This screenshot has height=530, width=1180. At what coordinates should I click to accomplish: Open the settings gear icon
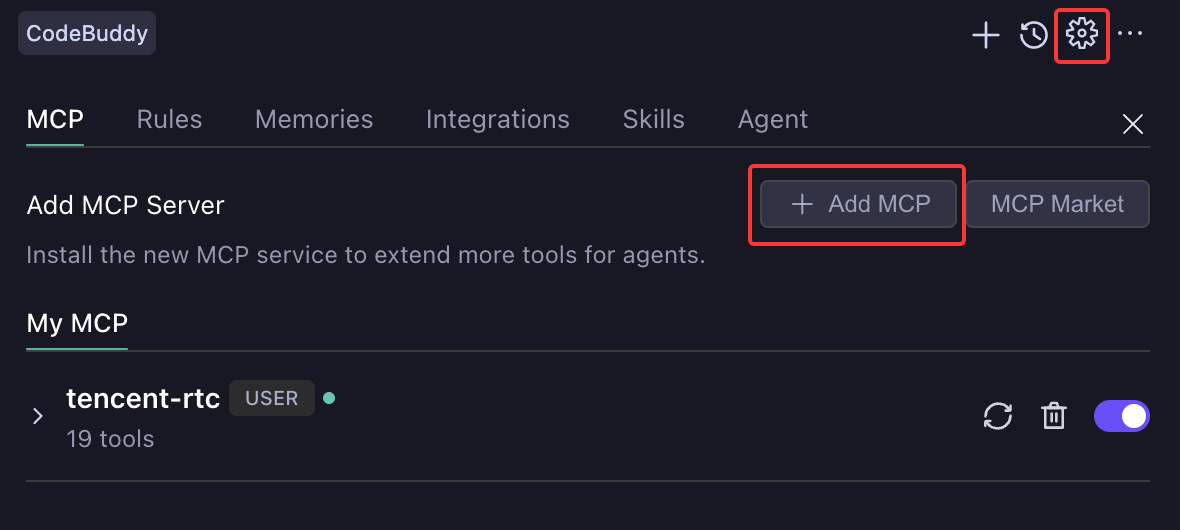1081,35
